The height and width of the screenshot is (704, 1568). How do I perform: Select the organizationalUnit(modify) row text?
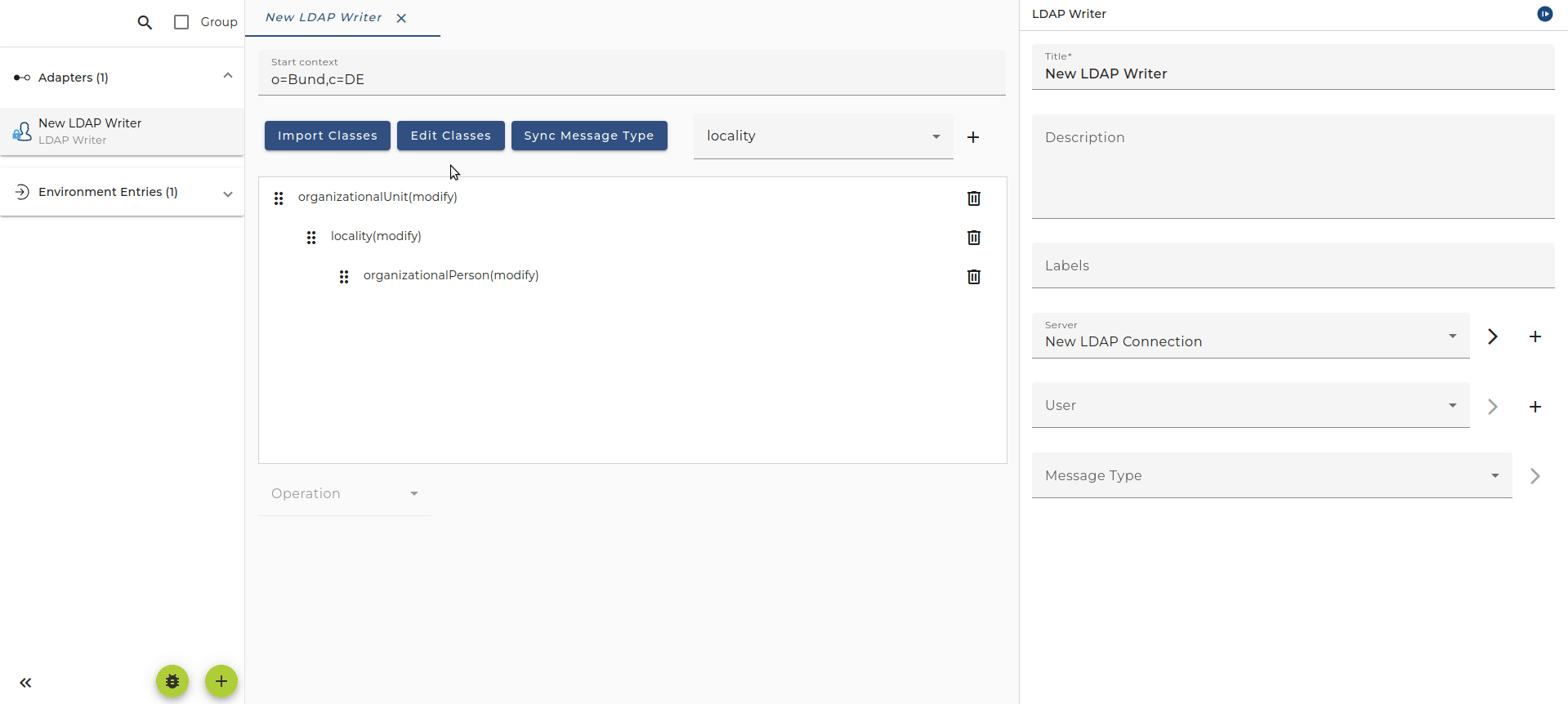point(377,197)
